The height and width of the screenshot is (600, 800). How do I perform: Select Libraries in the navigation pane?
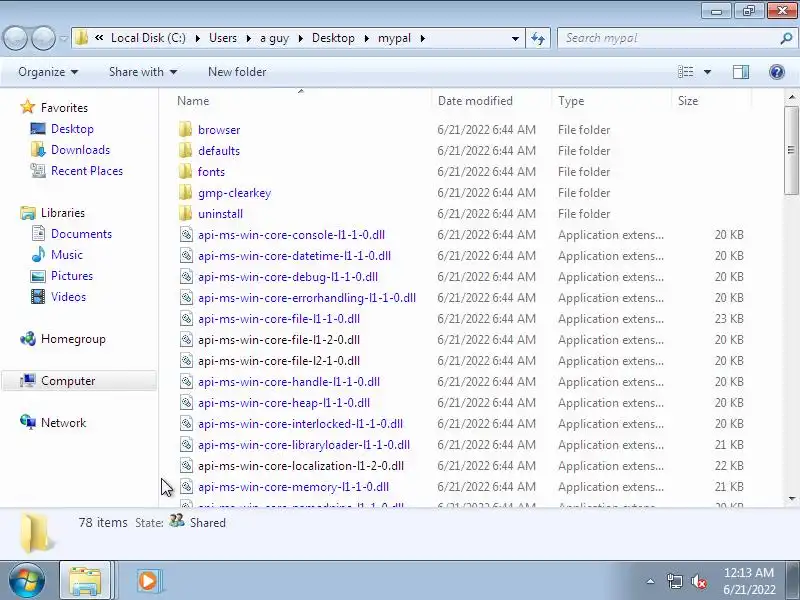pos(63,213)
